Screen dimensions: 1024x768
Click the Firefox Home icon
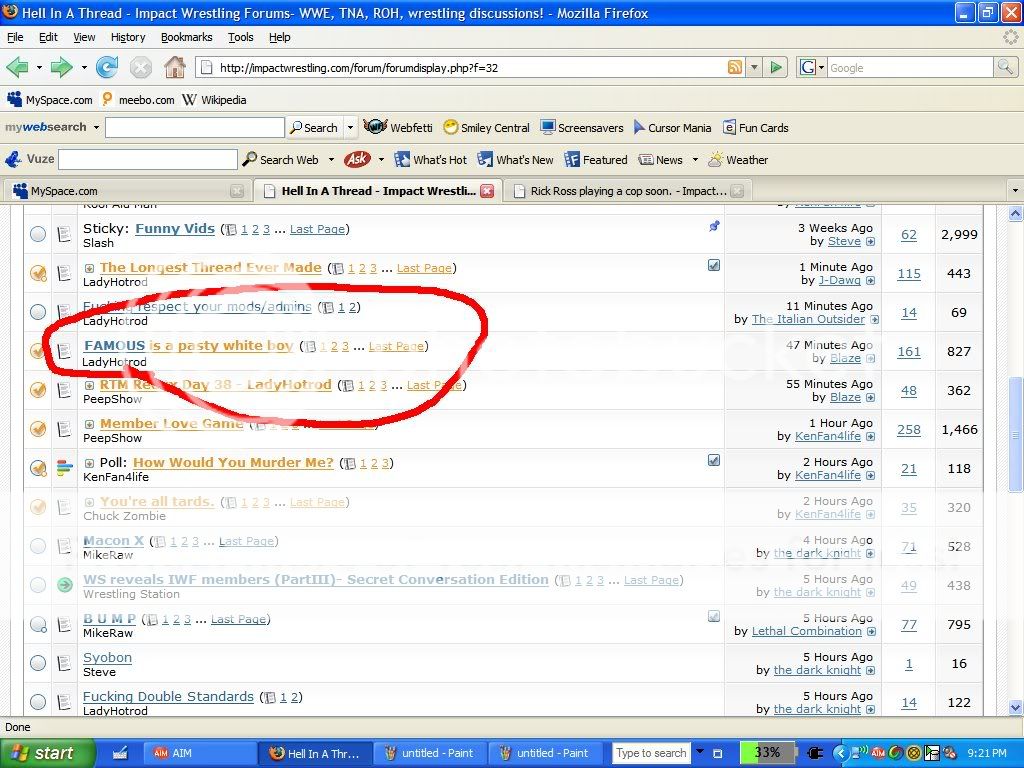pos(174,68)
